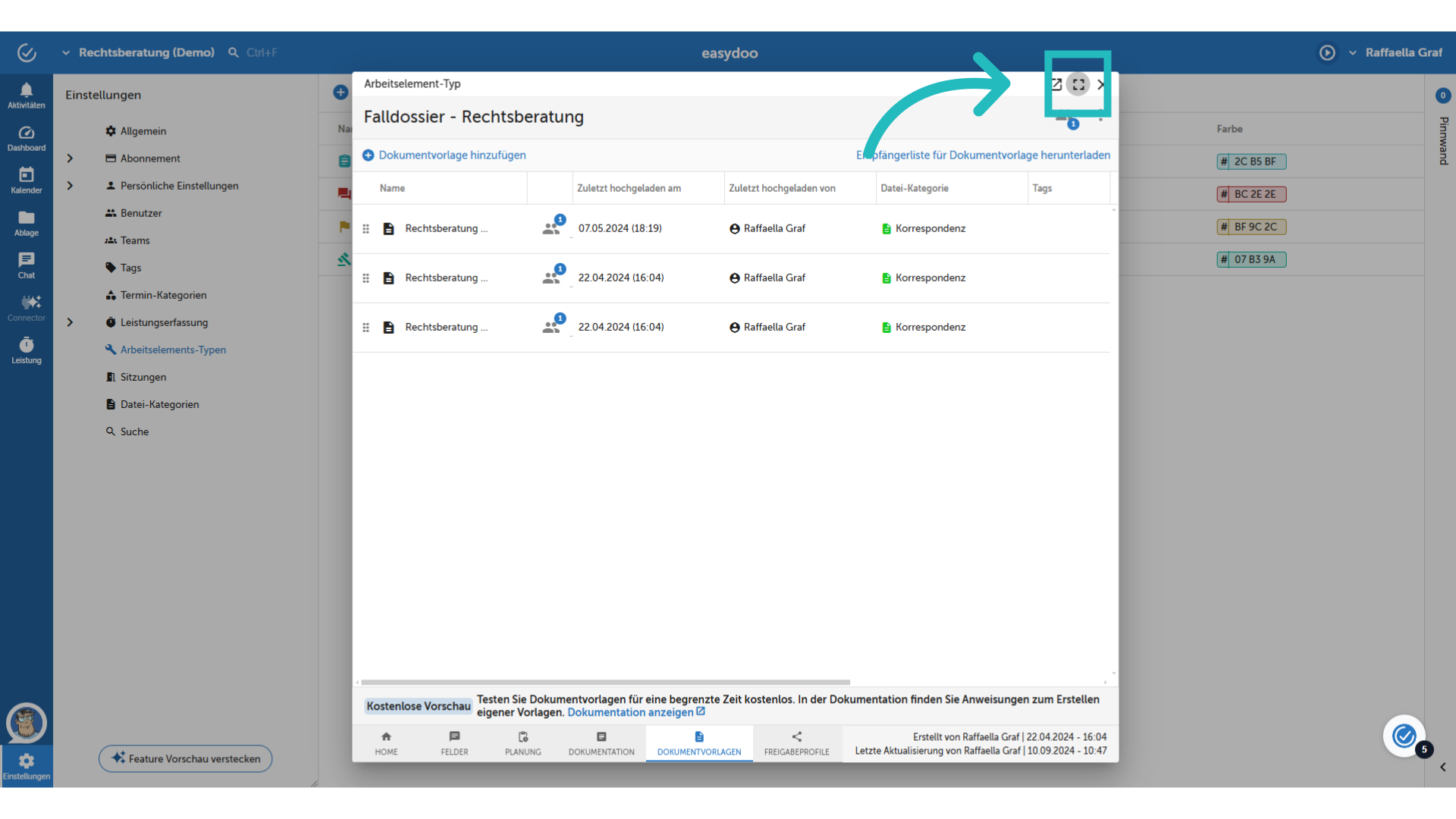Open Connector from the sidebar

[27, 309]
